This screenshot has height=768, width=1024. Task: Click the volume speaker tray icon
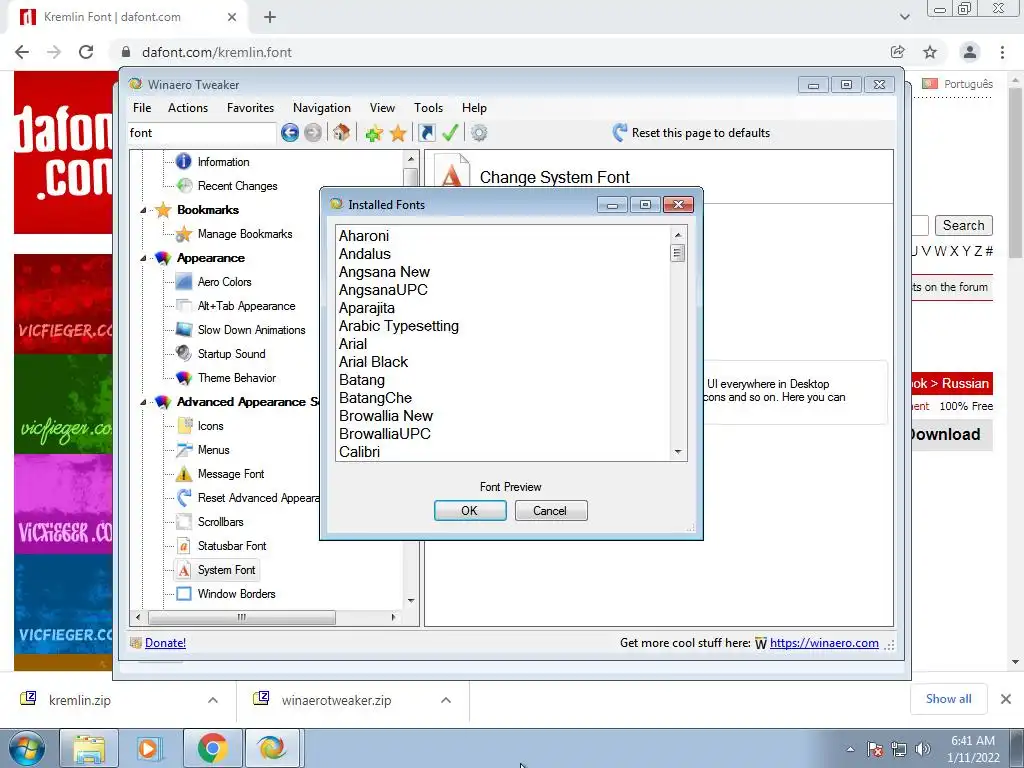click(923, 749)
